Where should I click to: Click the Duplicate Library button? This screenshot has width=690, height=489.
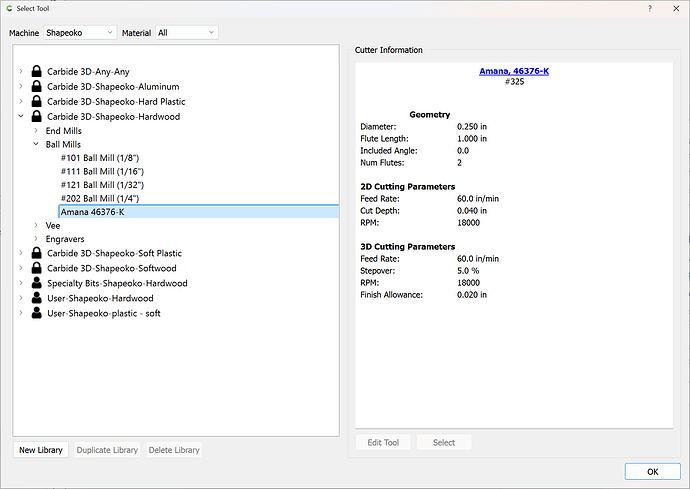(107, 450)
